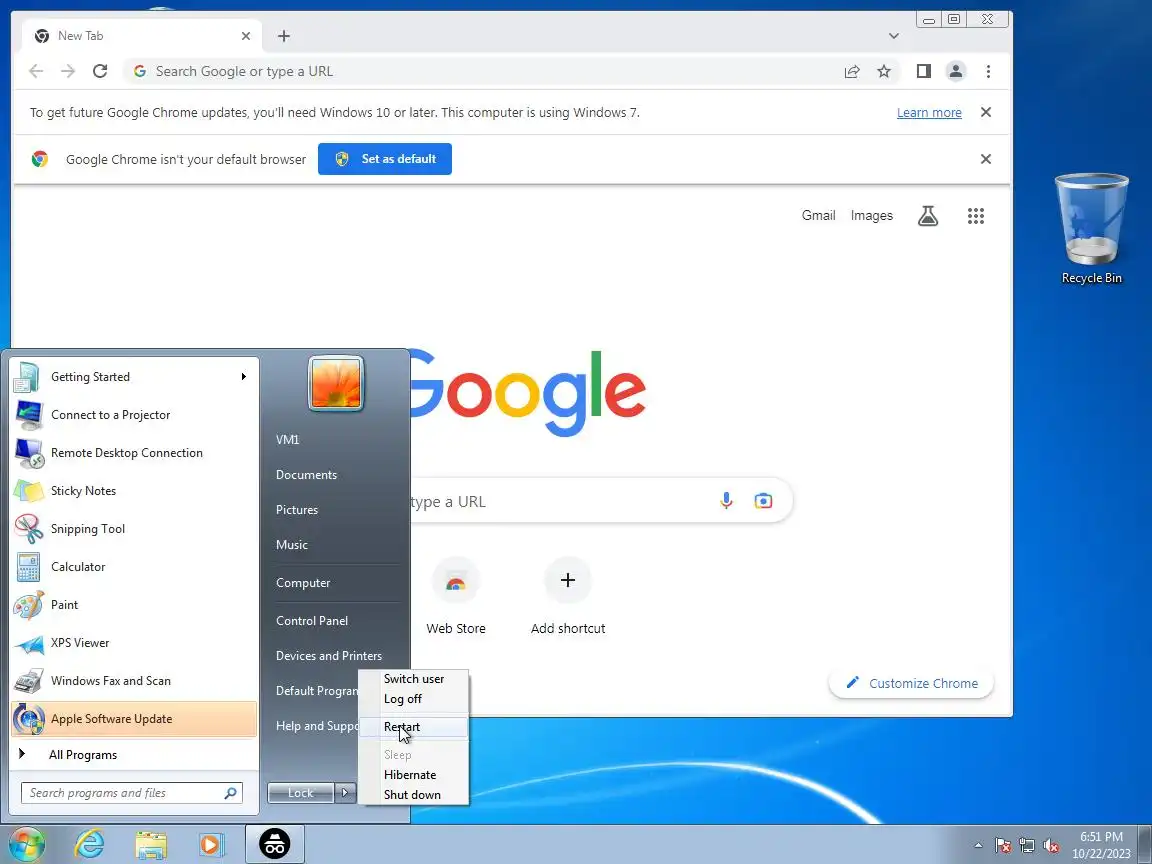Open Chrome profile avatar
The height and width of the screenshot is (864, 1152).
tap(956, 71)
